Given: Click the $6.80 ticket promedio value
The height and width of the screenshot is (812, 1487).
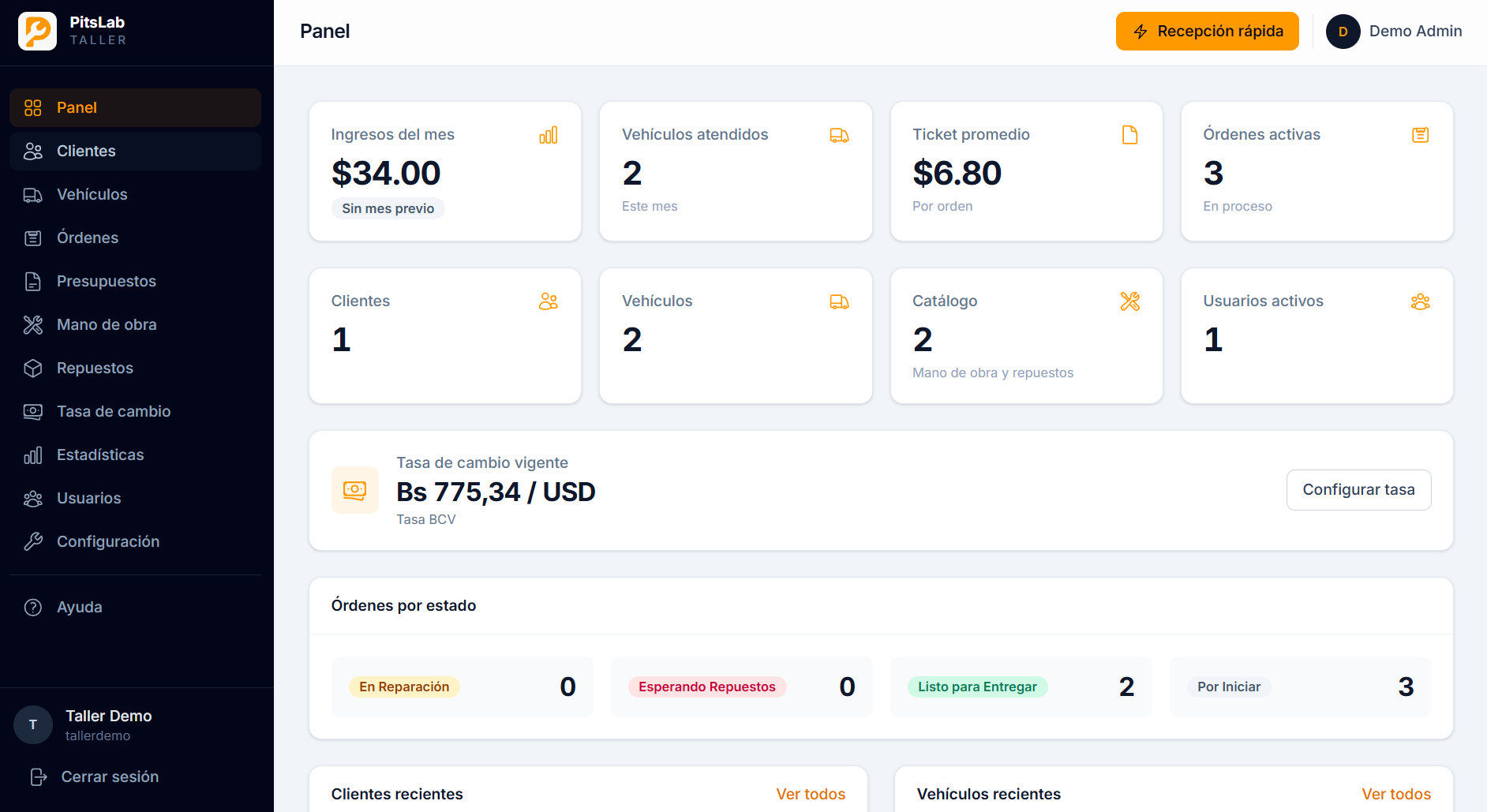Looking at the screenshot, I should [957, 173].
